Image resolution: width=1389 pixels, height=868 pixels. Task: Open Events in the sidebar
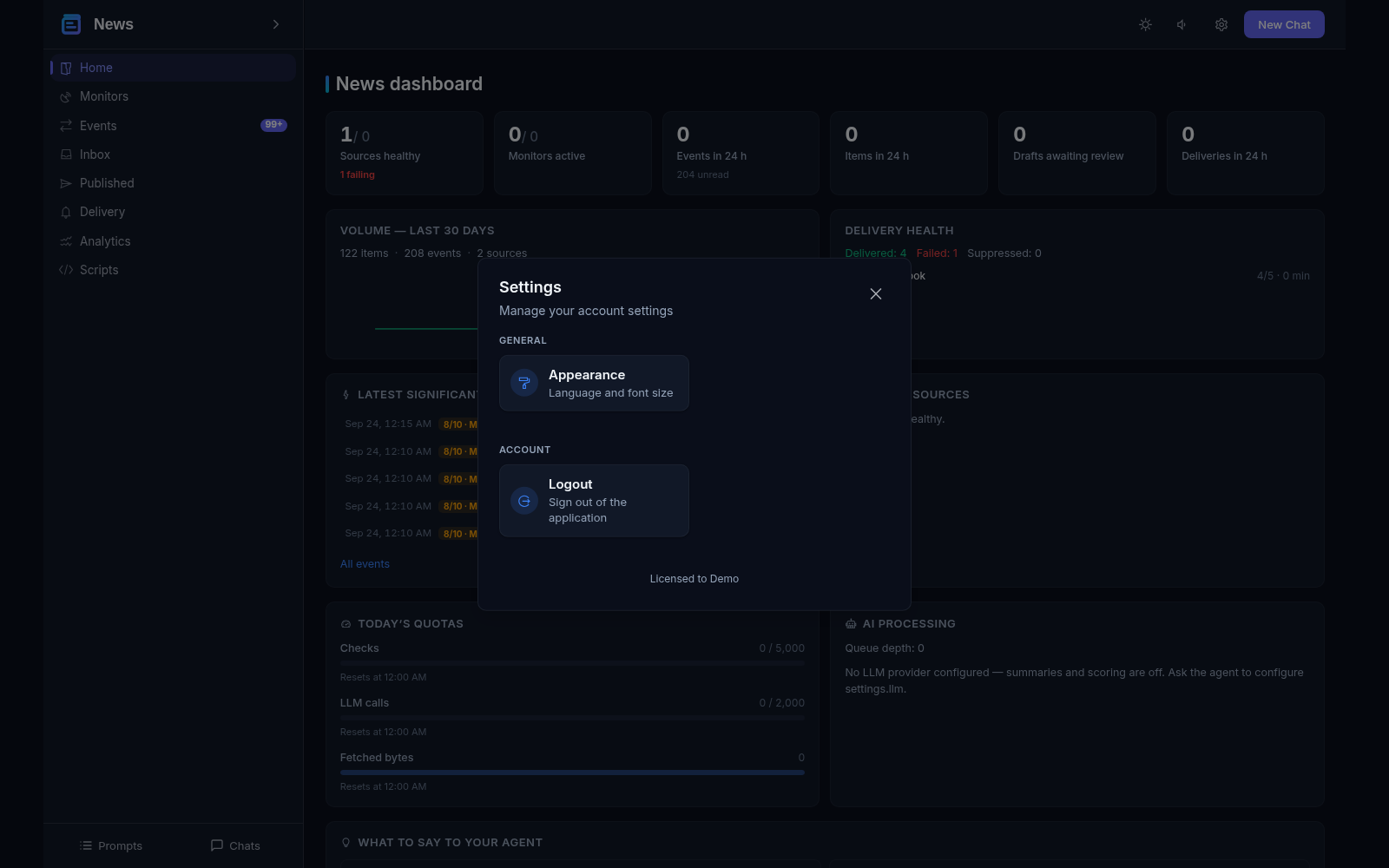click(174, 126)
